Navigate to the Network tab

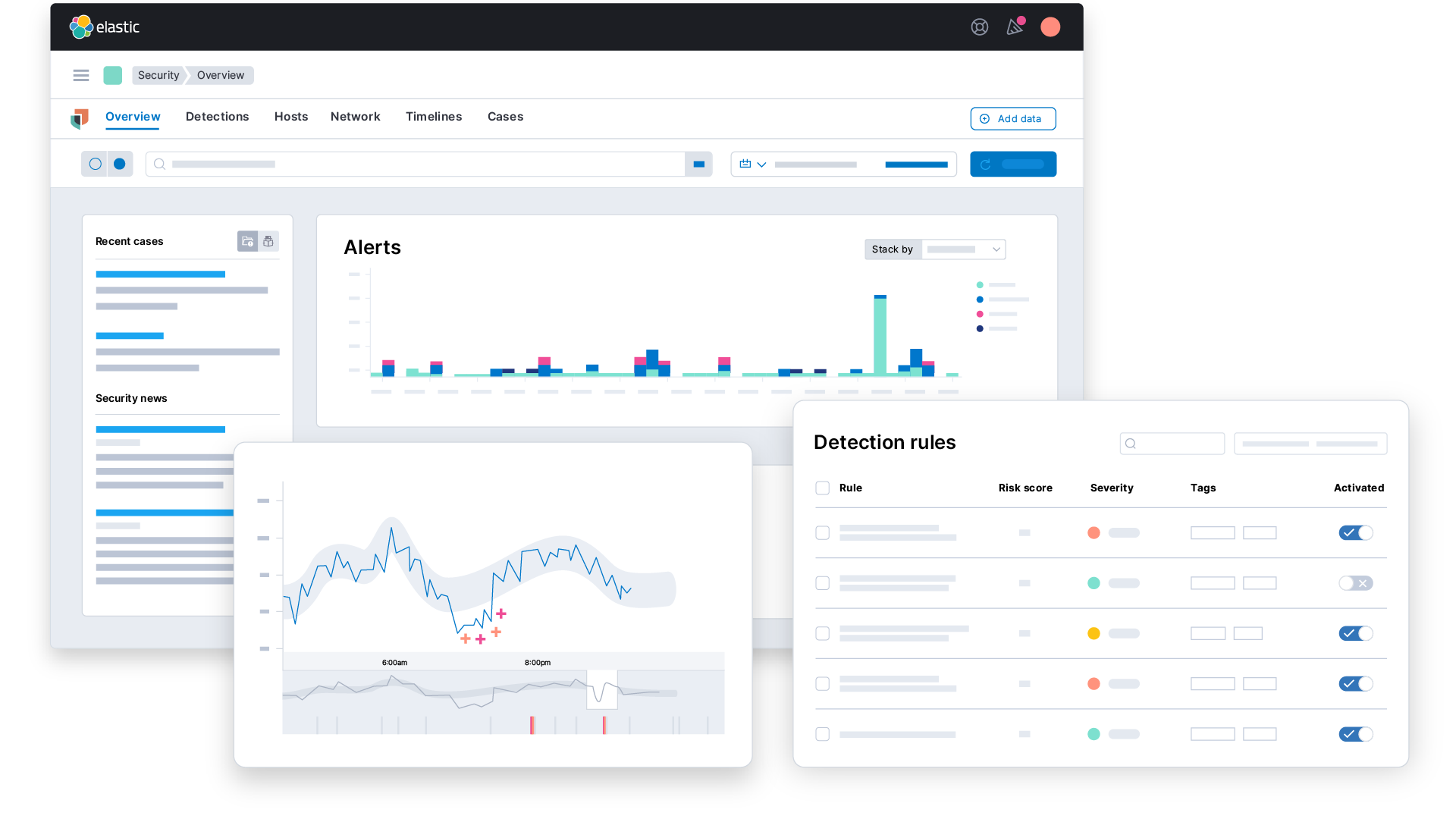tap(355, 117)
